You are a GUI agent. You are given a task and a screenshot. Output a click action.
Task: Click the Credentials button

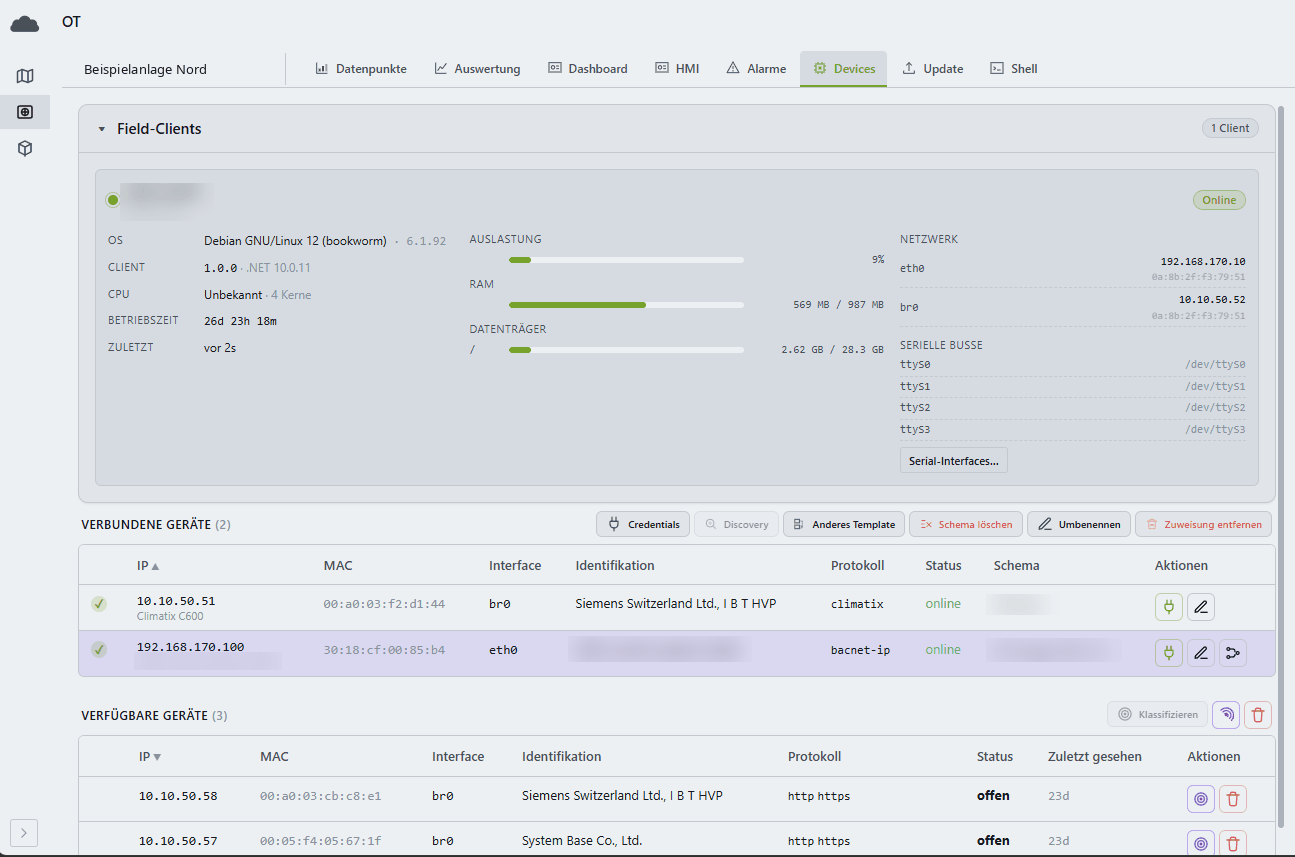[x=643, y=524]
